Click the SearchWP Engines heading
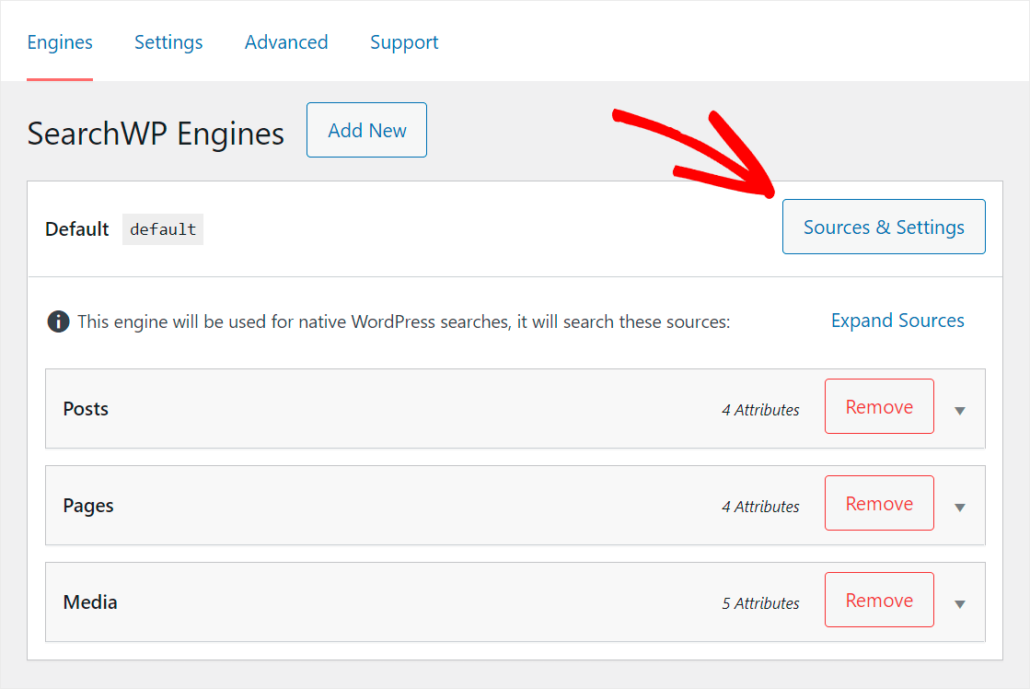 tap(155, 133)
